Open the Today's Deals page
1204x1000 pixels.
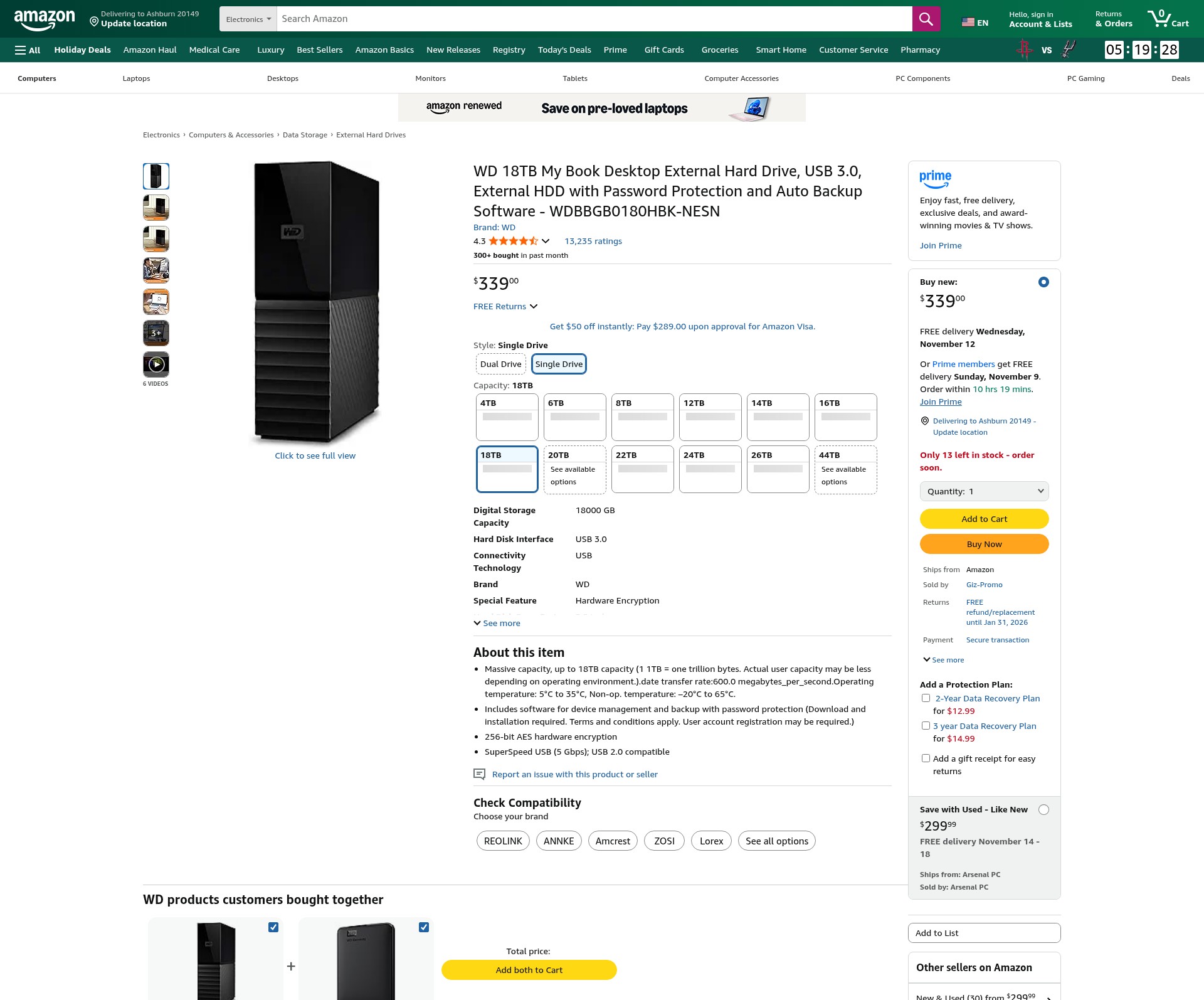tap(564, 50)
